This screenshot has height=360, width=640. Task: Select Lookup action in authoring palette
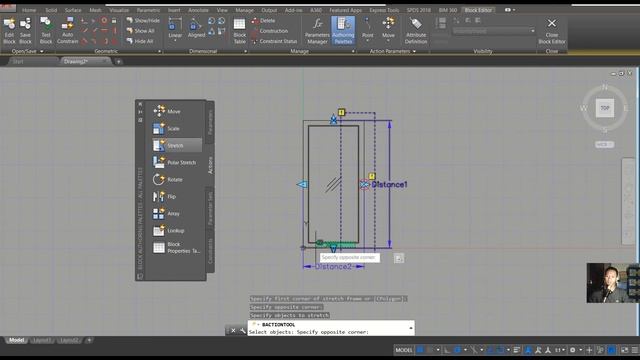176,231
